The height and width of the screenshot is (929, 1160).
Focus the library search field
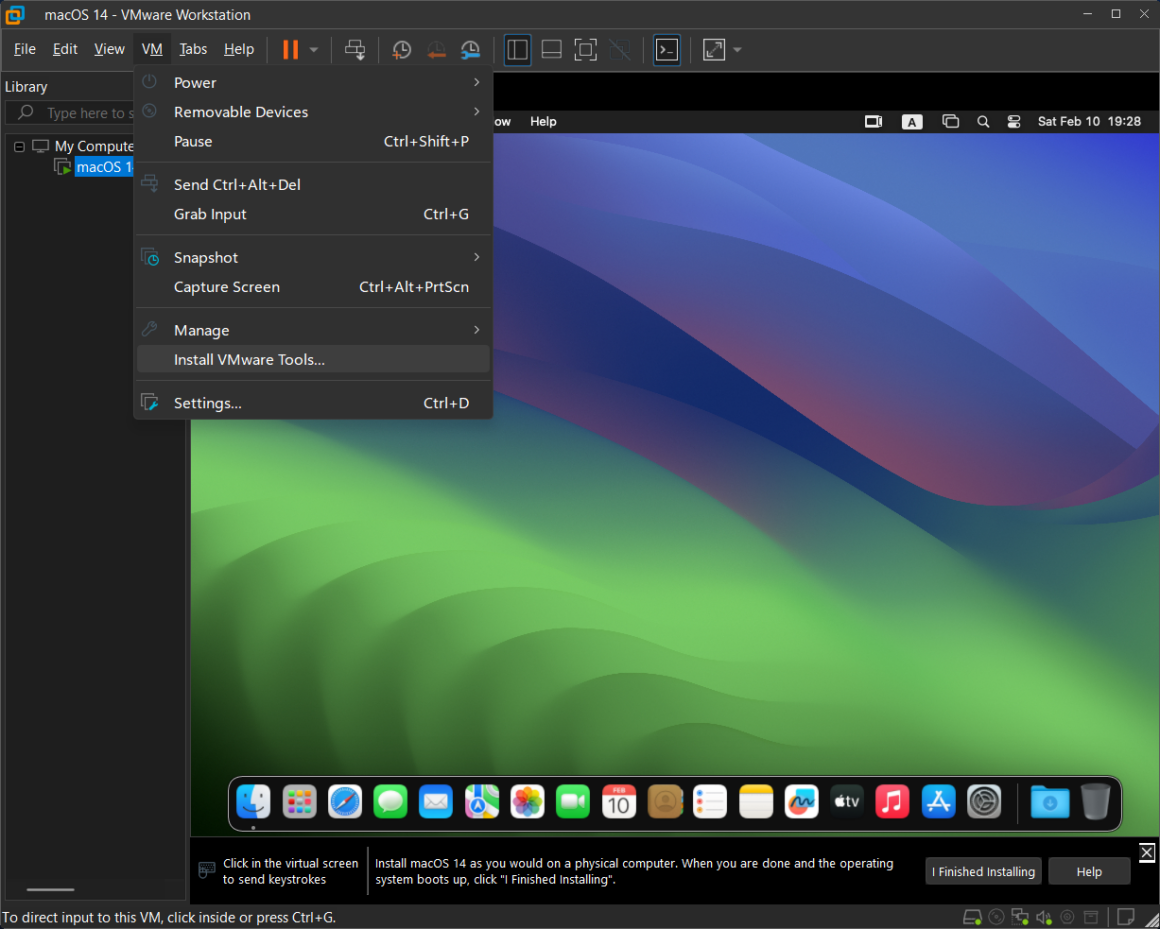click(70, 112)
